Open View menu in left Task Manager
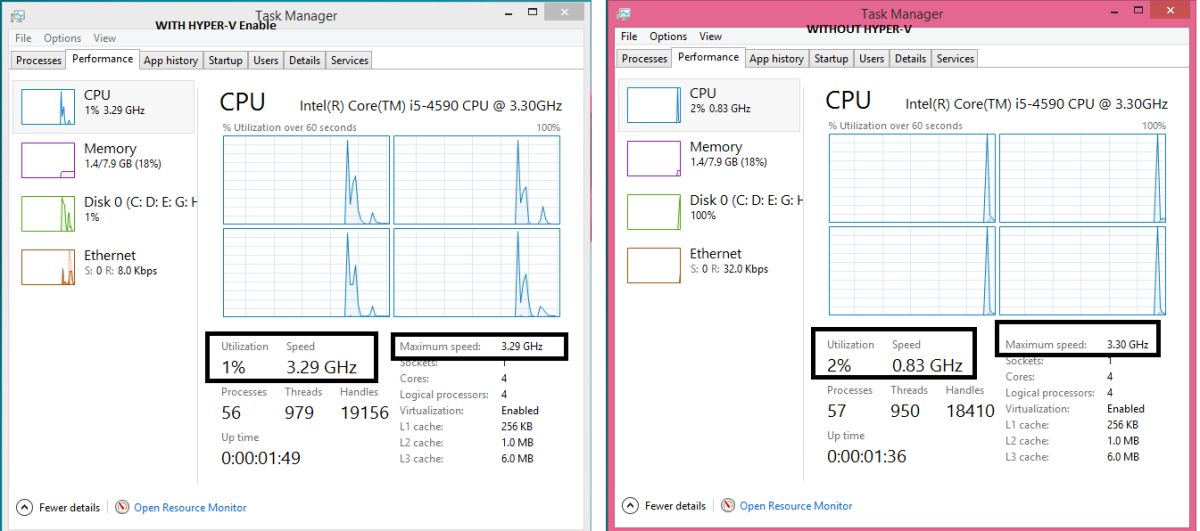This screenshot has height=531, width=1200. click(104, 38)
